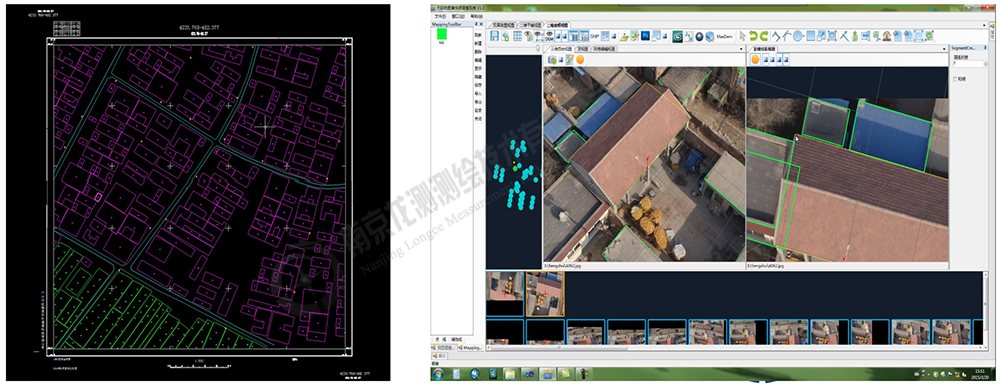Select the arrow pointer tool
Viewport: 1000px width, 384px height.
pyautogui.click(x=743, y=36)
